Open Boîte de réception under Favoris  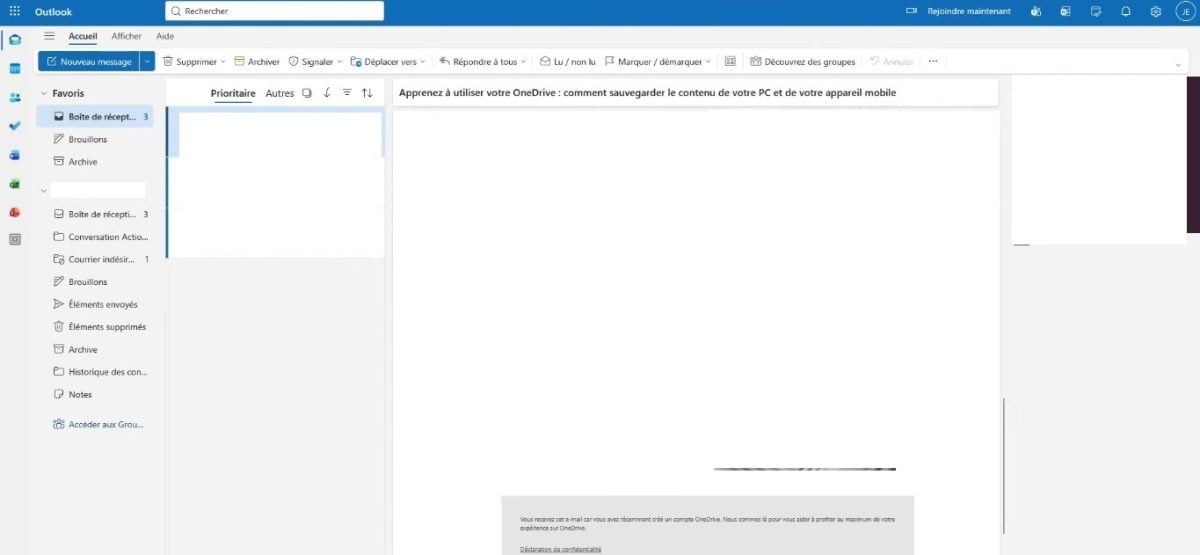coord(95,116)
